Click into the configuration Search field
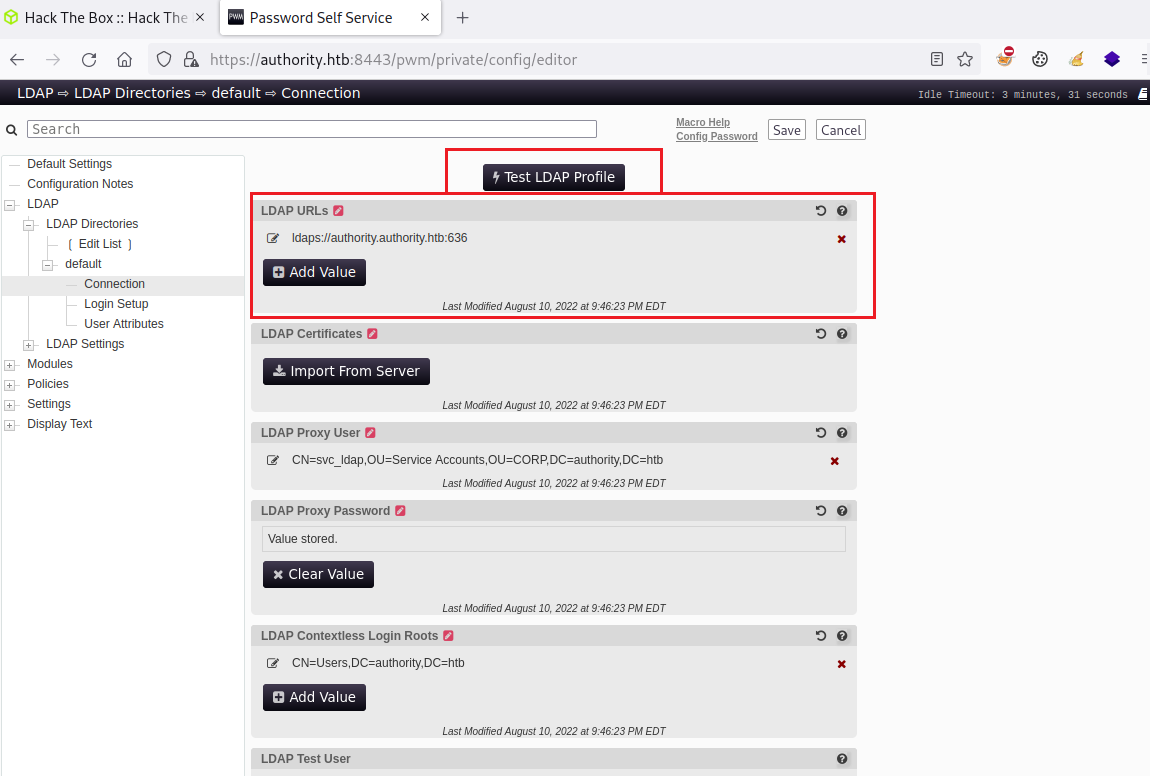1150x776 pixels. pos(312,129)
